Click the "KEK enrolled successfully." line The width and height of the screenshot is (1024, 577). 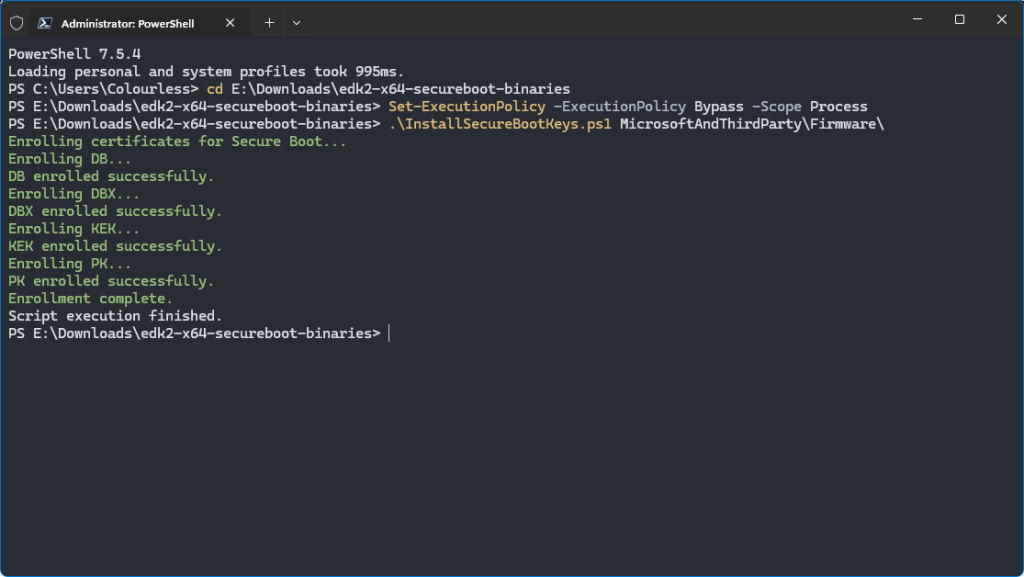coord(115,246)
